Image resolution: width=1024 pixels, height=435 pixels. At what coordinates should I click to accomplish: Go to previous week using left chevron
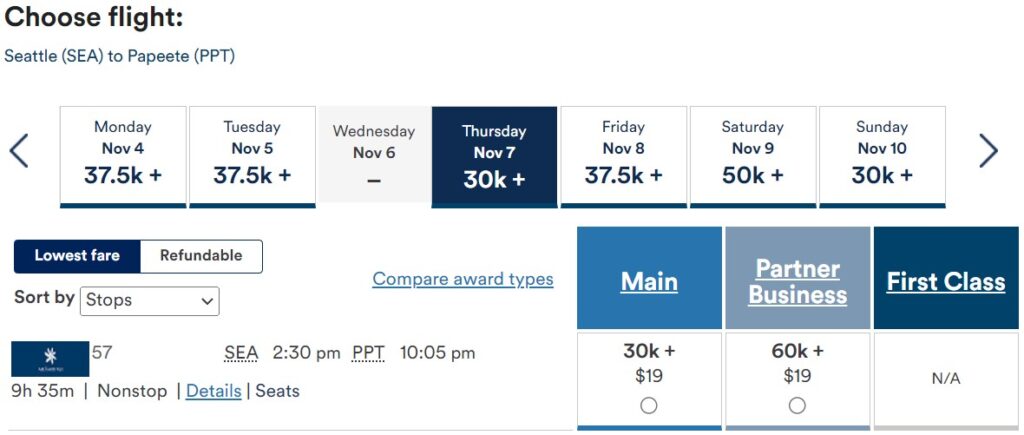click(x=19, y=151)
